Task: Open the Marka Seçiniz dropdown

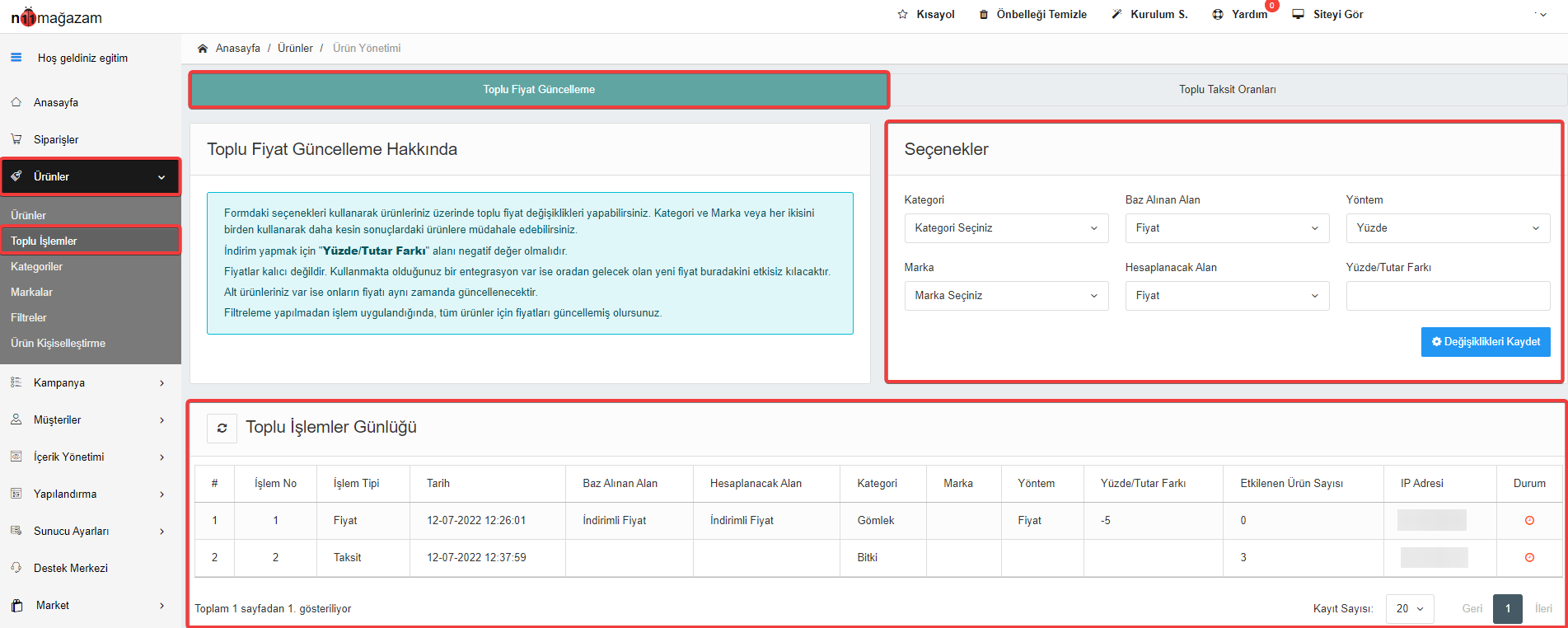Action: click(x=1006, y=296)
